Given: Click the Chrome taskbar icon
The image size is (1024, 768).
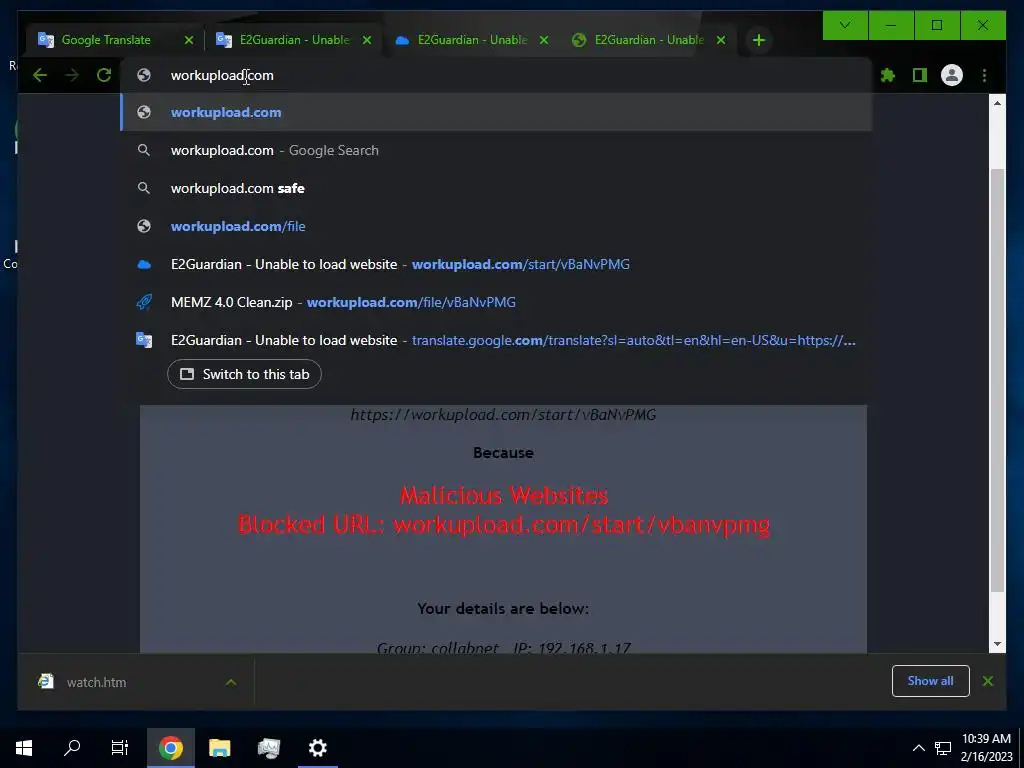Looking at the screenshot, I should [x=170, y=748].
